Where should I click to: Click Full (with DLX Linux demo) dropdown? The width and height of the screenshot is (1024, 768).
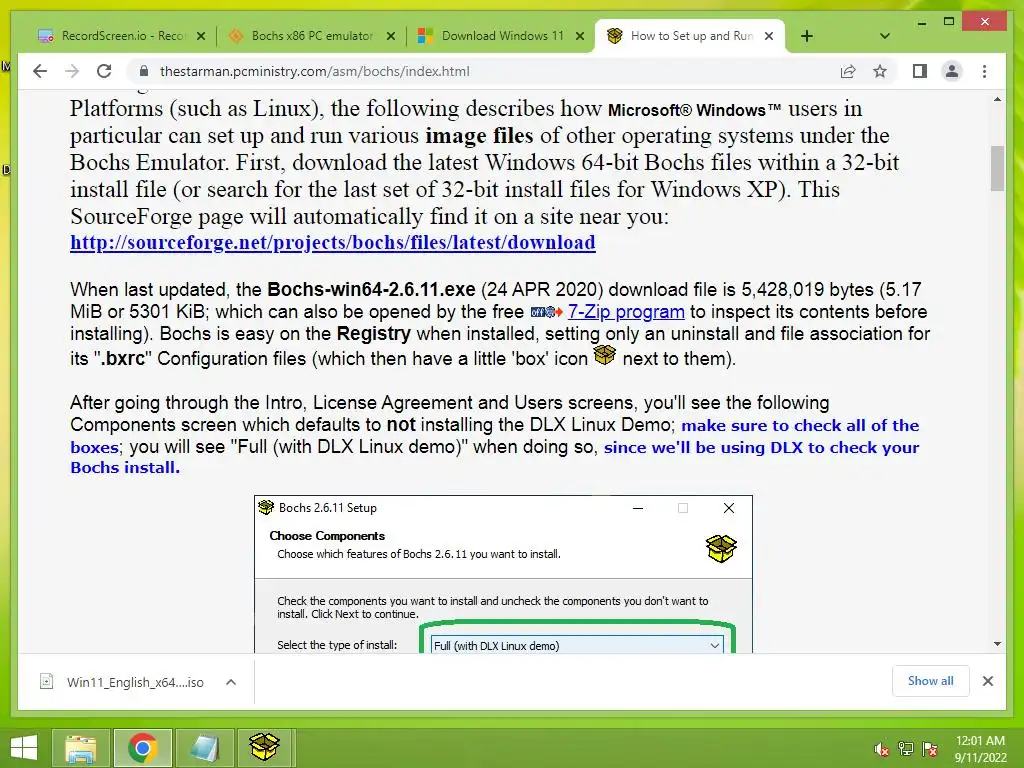(x=577, y=645)
